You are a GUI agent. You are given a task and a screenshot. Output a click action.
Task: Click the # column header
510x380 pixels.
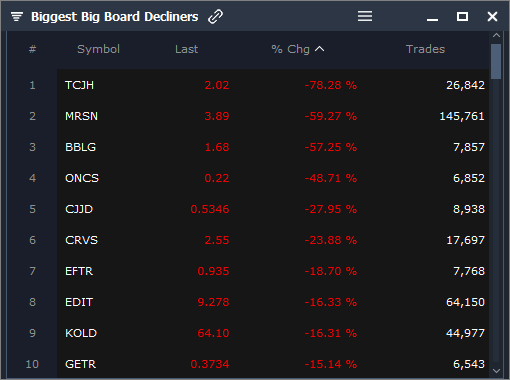pos(32,49)
